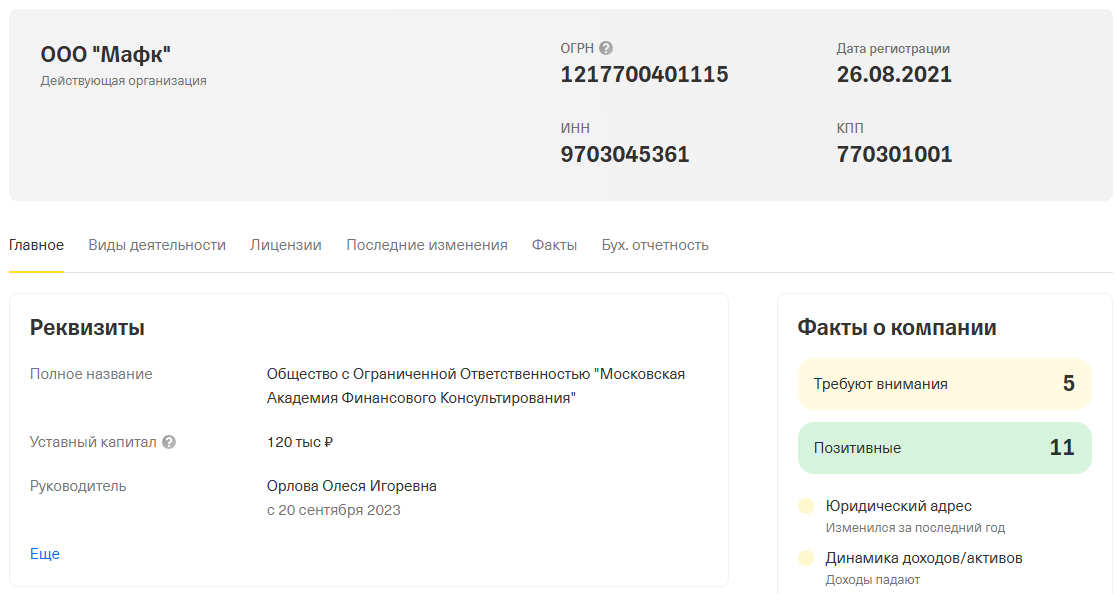Viewport: 1115px width, 594px height.
Task: Click the yellow dot next to Юридический адрес
Action: (x=806, y=506)
